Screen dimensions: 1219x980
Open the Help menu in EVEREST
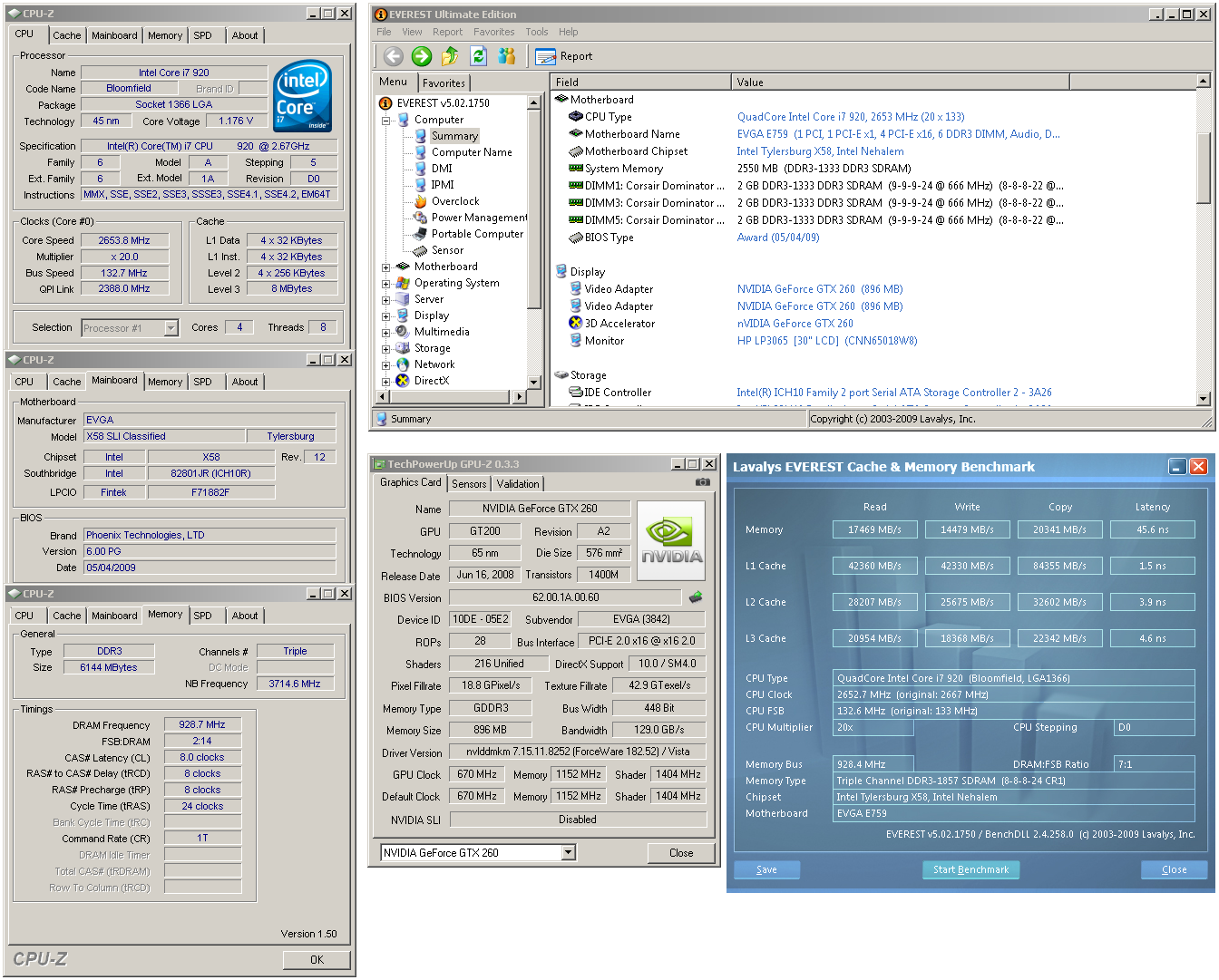[x=568, y=32]
